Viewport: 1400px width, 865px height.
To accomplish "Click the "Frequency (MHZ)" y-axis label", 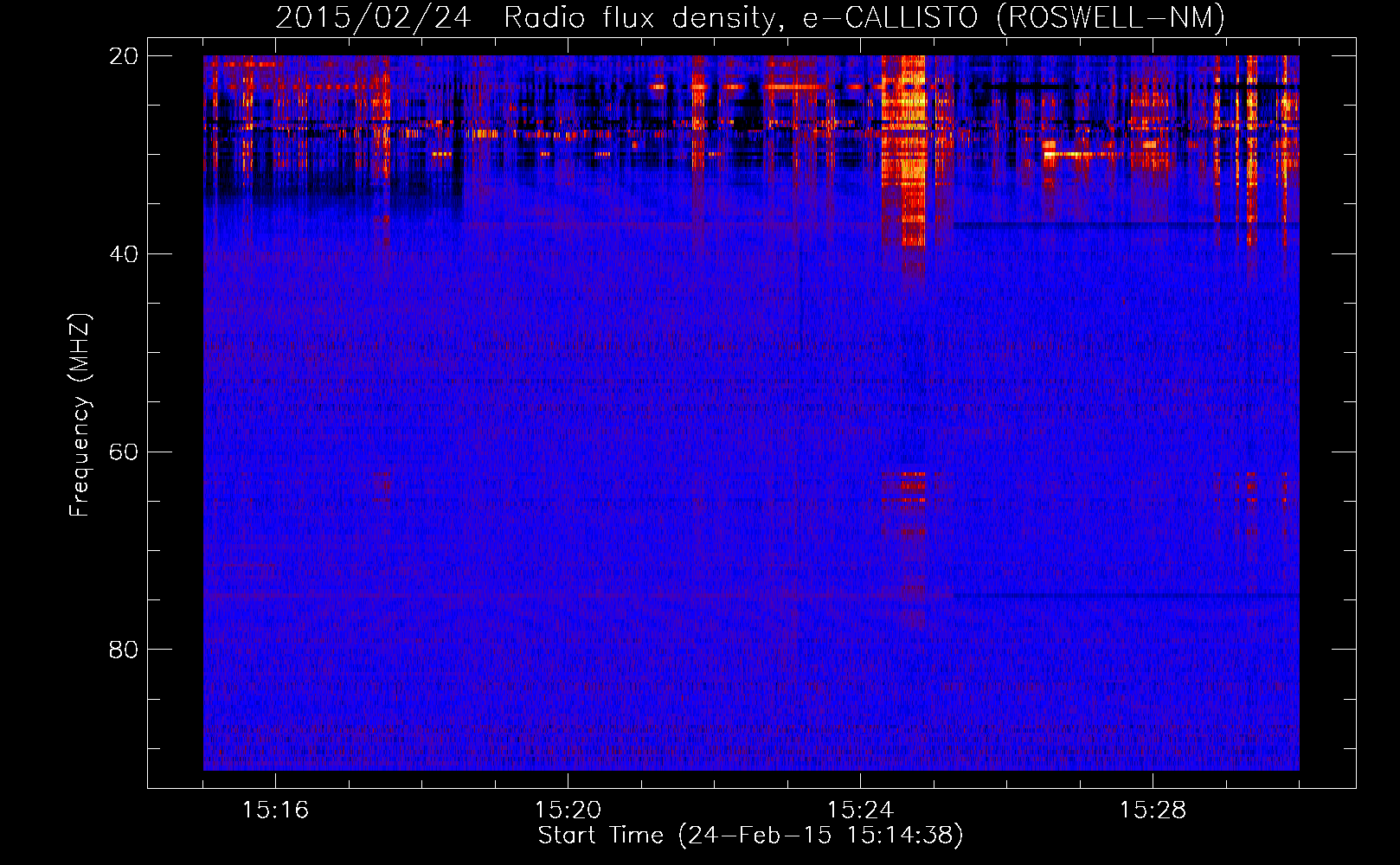I will click(80, 415).
